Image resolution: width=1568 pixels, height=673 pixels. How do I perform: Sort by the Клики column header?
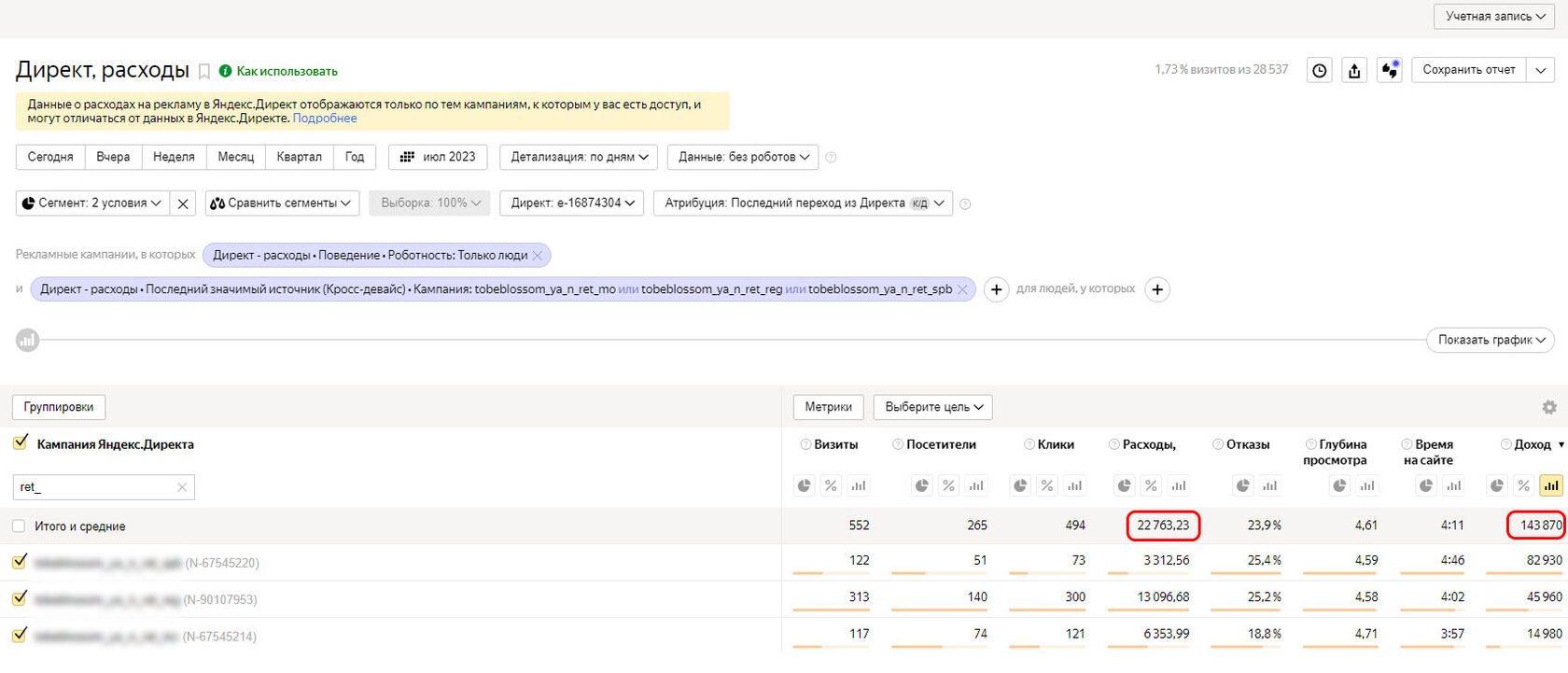(1056, 445)
